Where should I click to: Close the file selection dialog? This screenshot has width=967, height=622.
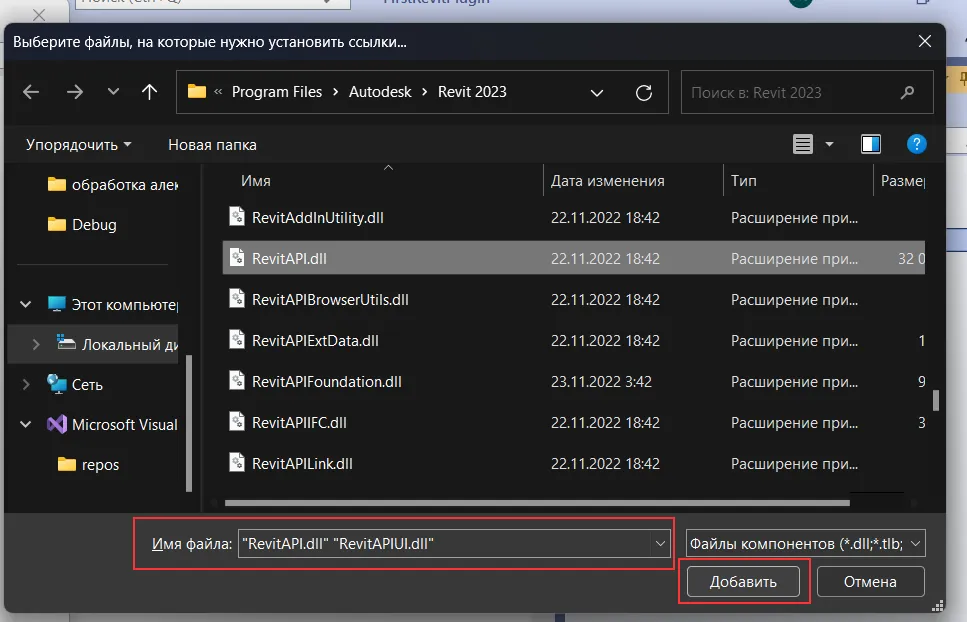click(x=924, y=41)
